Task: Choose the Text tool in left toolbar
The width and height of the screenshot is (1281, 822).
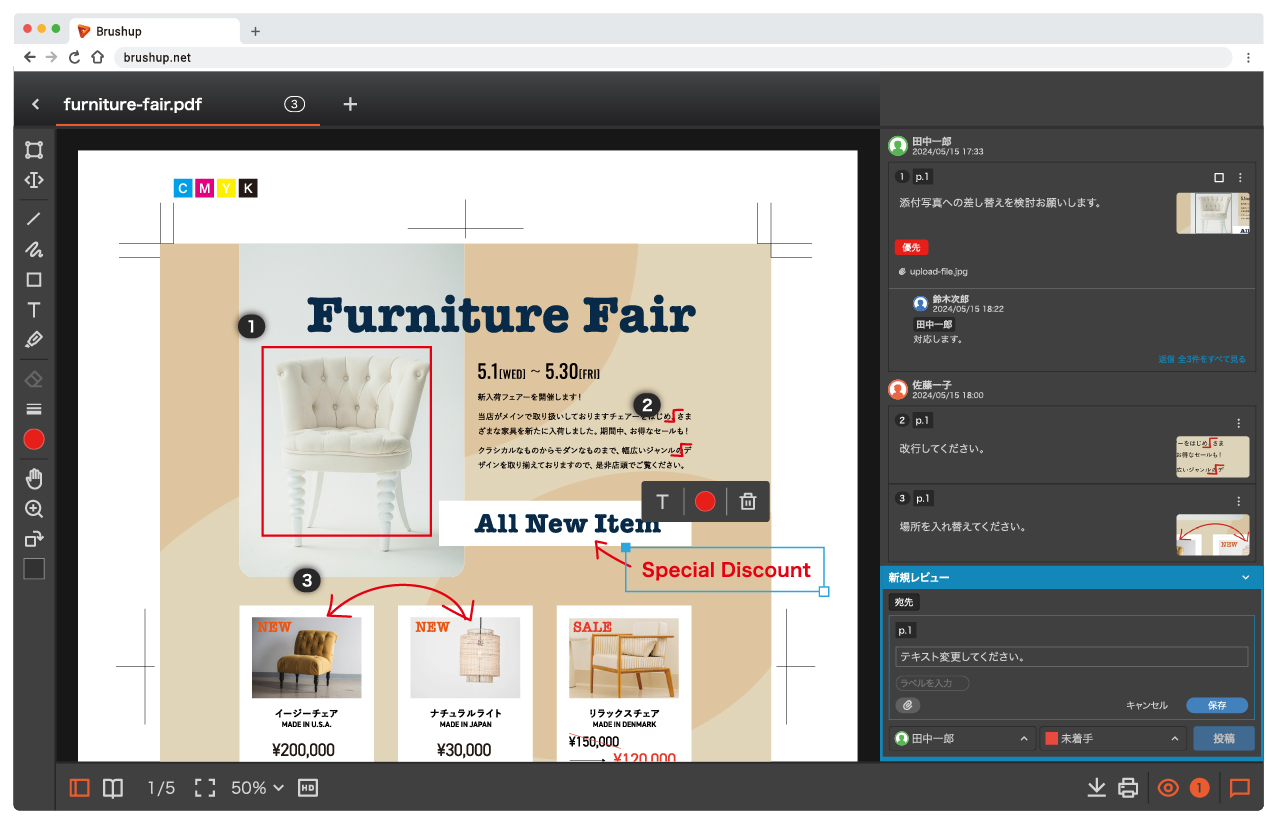Action: 34,310
